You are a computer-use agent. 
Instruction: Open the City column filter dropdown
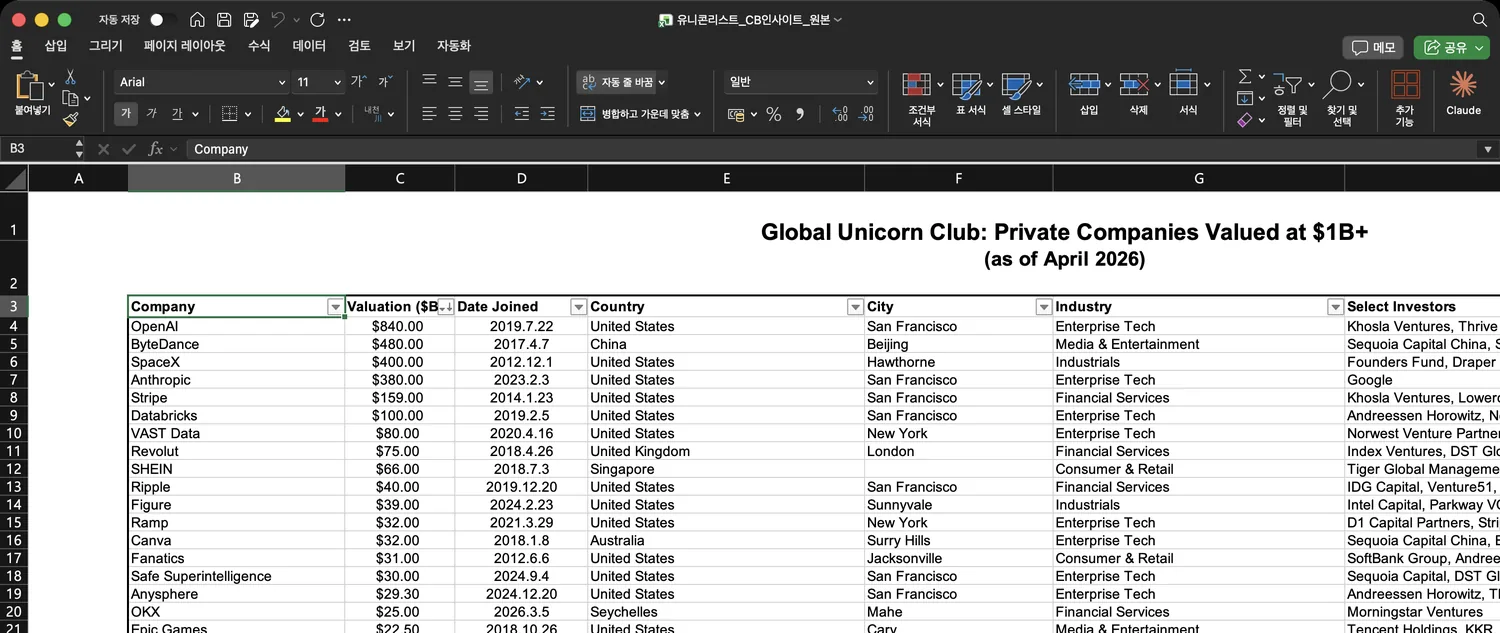(1044, 307)
